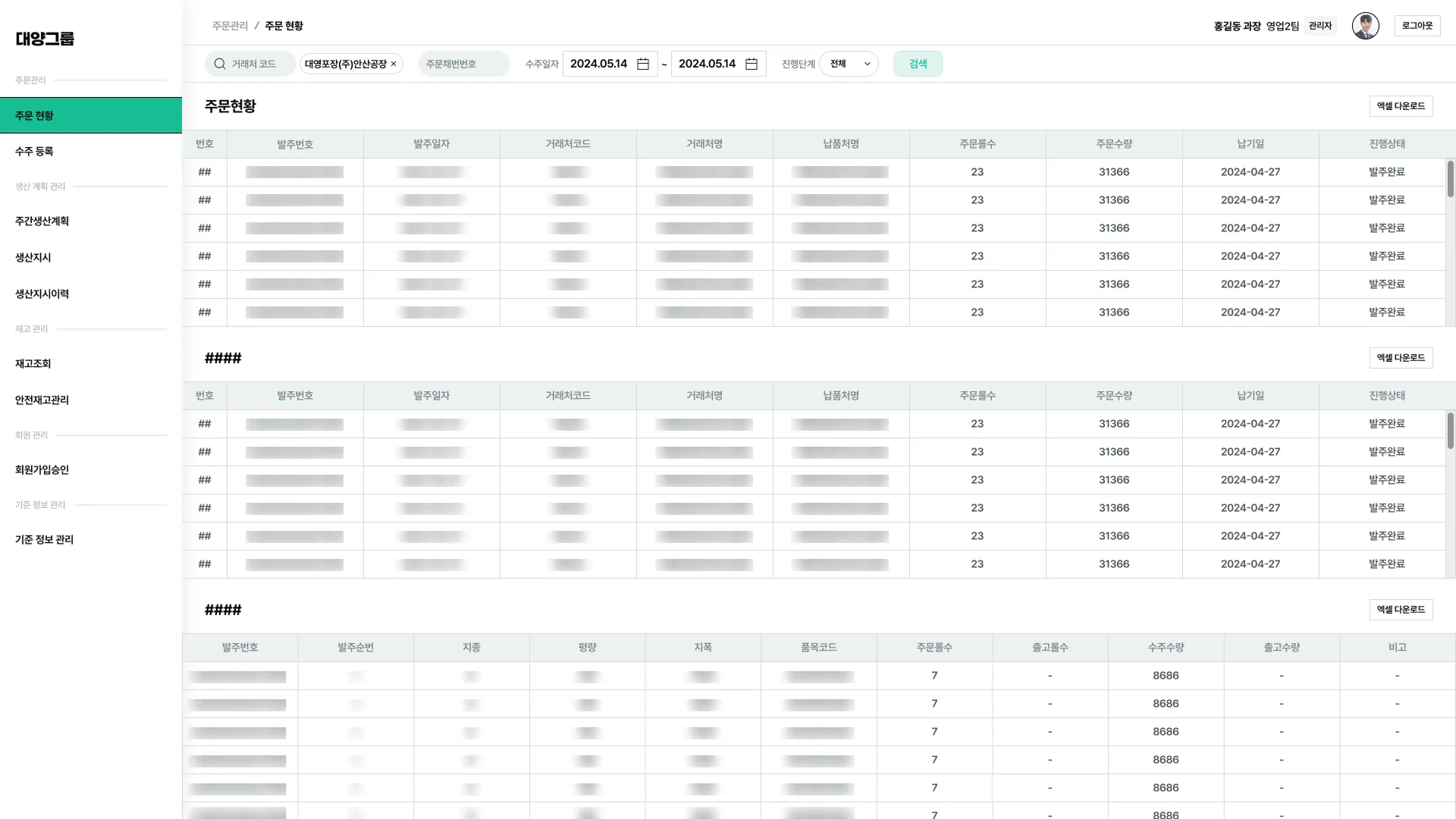Click the 로그아웃 button
Screen dimensions: 1456x819
(1417, 26)
